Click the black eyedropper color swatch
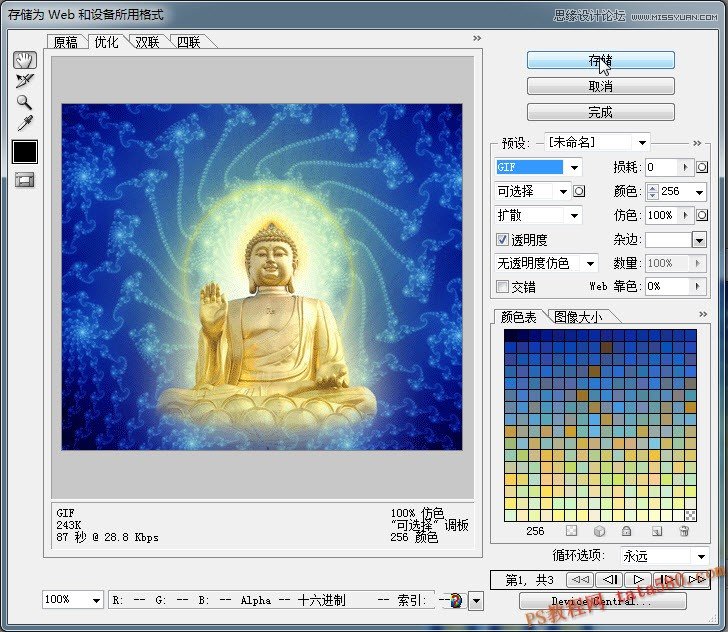Viewport: 728px width, 632px height. coord(25,152)
